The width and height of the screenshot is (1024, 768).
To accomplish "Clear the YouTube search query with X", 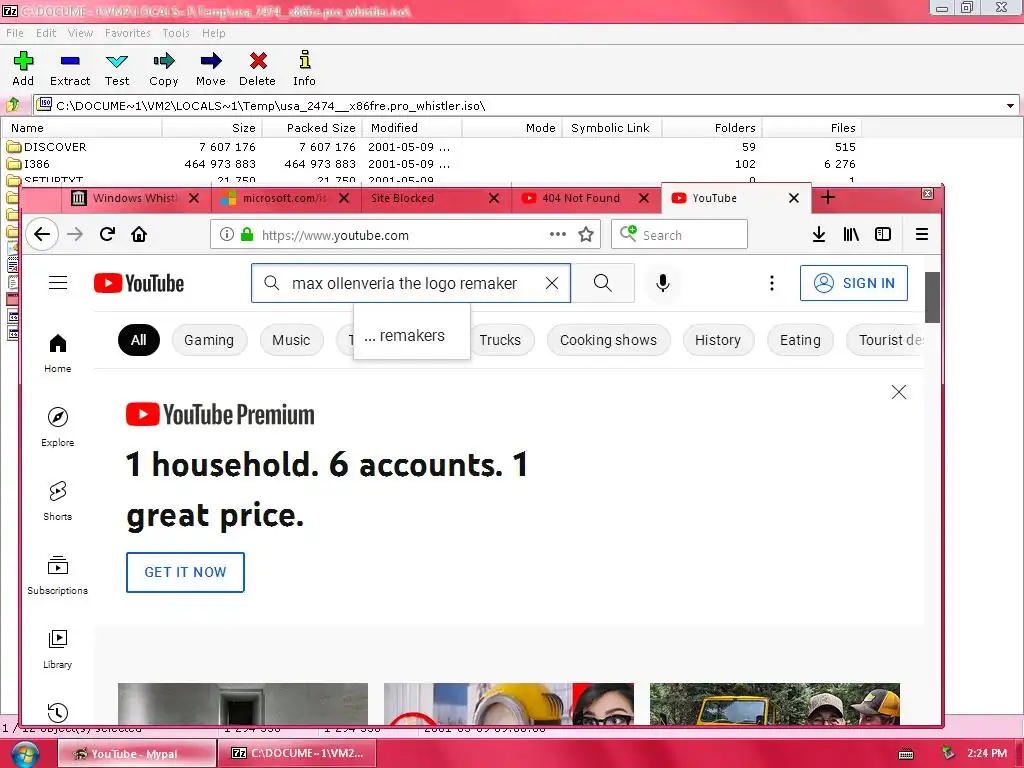I will 552,283.
